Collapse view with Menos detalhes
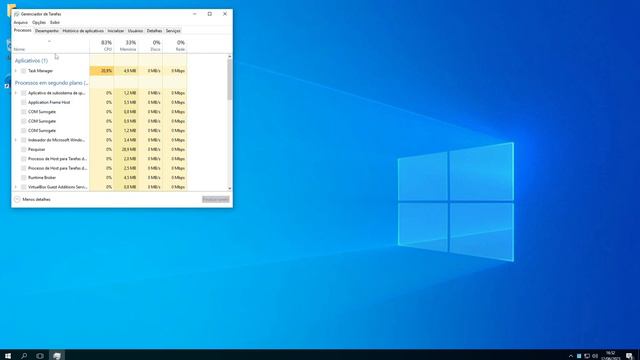Image resolution: width=640 pixels, height=360 pixels. 32,200
